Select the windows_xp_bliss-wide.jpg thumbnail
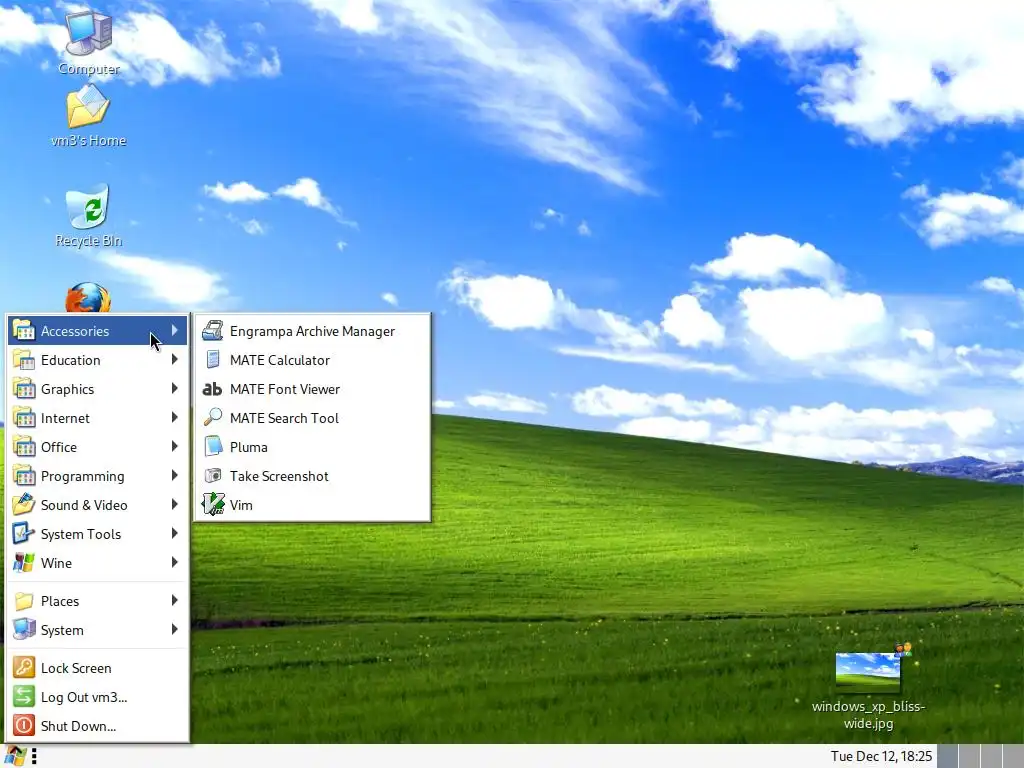The height and width of the screenshot is (768, 1024). coord(868,671)
